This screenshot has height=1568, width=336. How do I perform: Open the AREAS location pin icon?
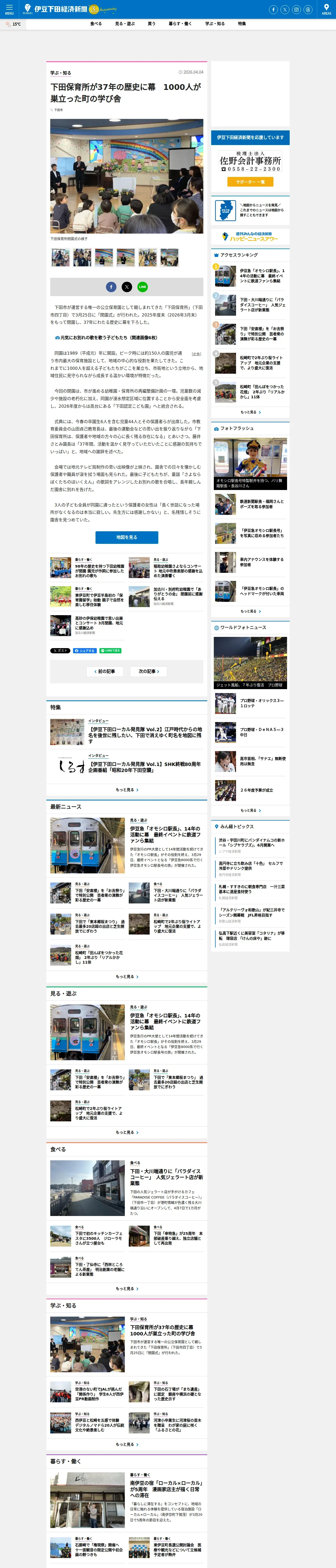[x=326, y=9]
